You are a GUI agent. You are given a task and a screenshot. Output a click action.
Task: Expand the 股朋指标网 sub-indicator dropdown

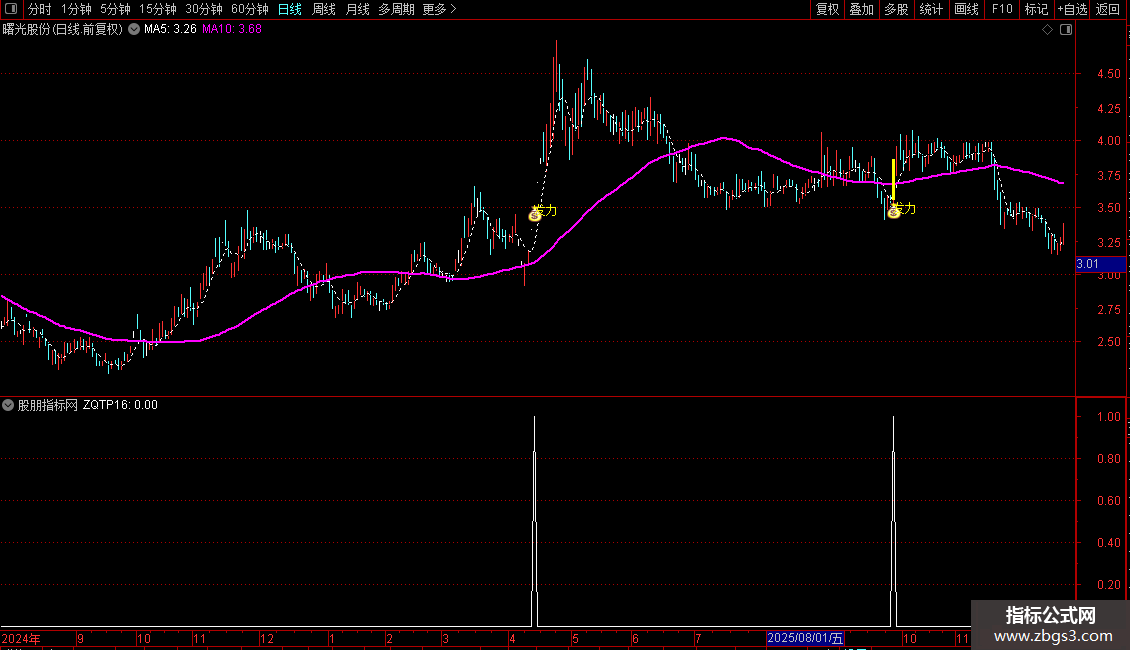tap(8, 405)
